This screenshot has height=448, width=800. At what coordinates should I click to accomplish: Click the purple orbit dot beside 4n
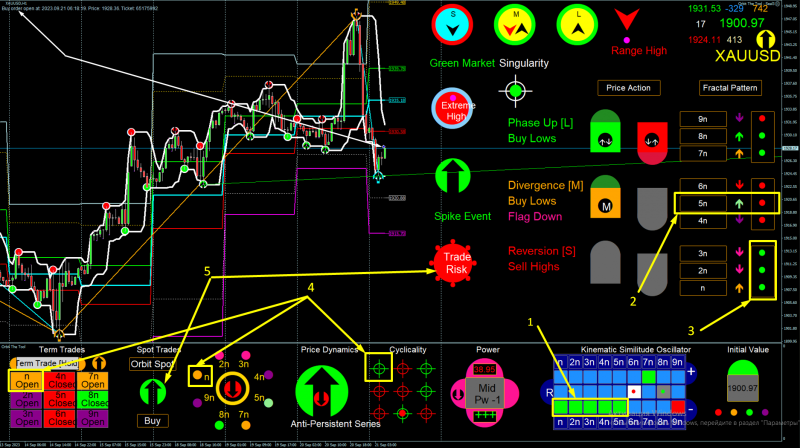(269, 375)
